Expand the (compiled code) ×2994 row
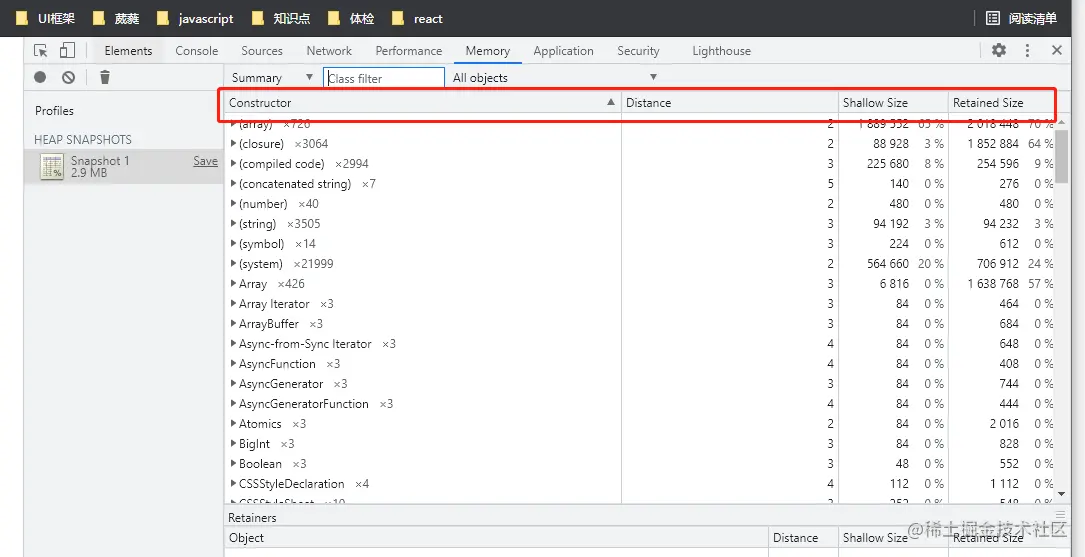The height and width of the screenshot is (557, 1085). click(x=233, y=164)
